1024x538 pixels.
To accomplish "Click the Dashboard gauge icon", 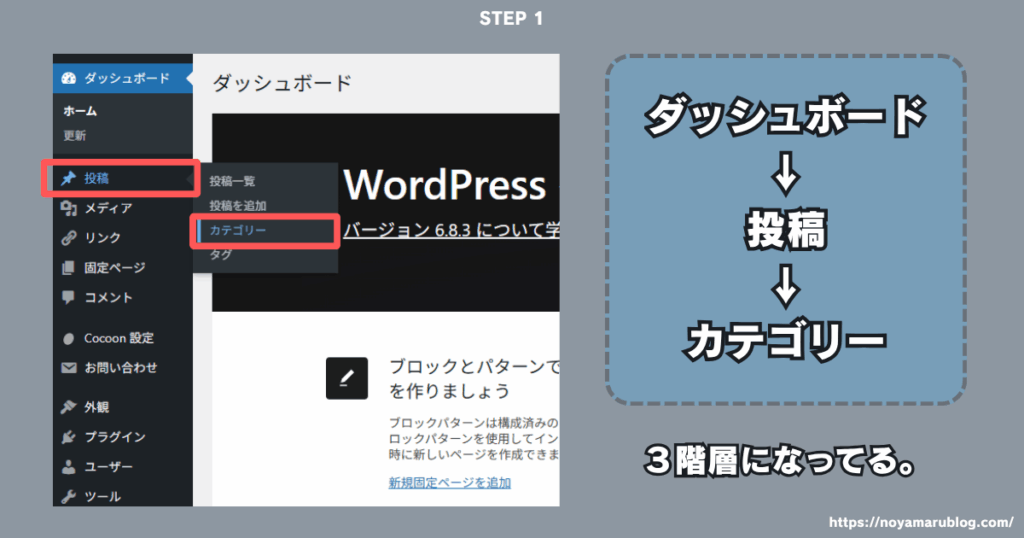I will tap(69, 78).
